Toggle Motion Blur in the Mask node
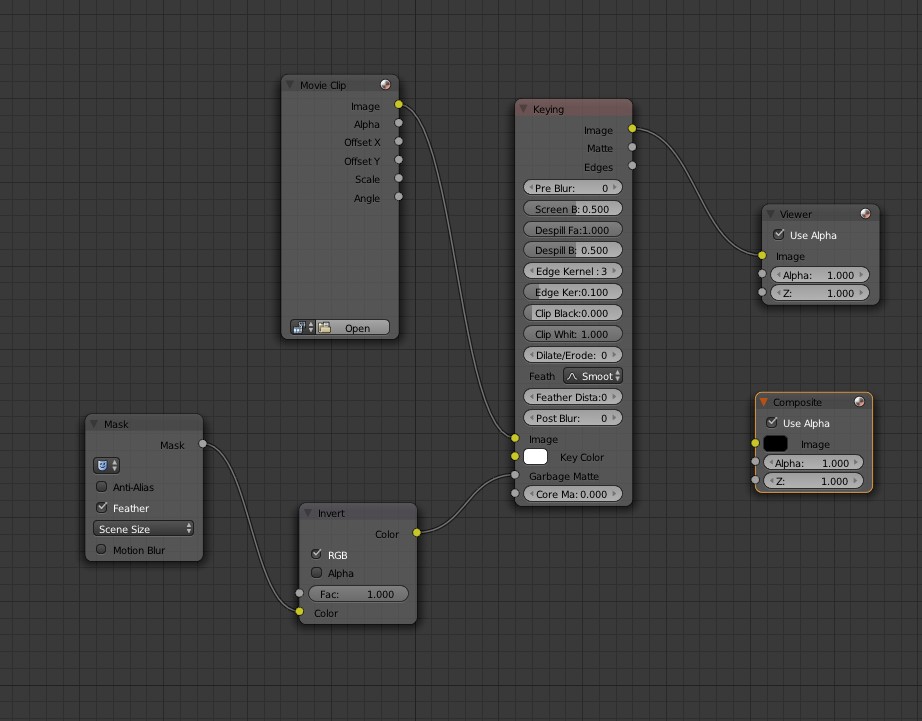 (101, 549)
